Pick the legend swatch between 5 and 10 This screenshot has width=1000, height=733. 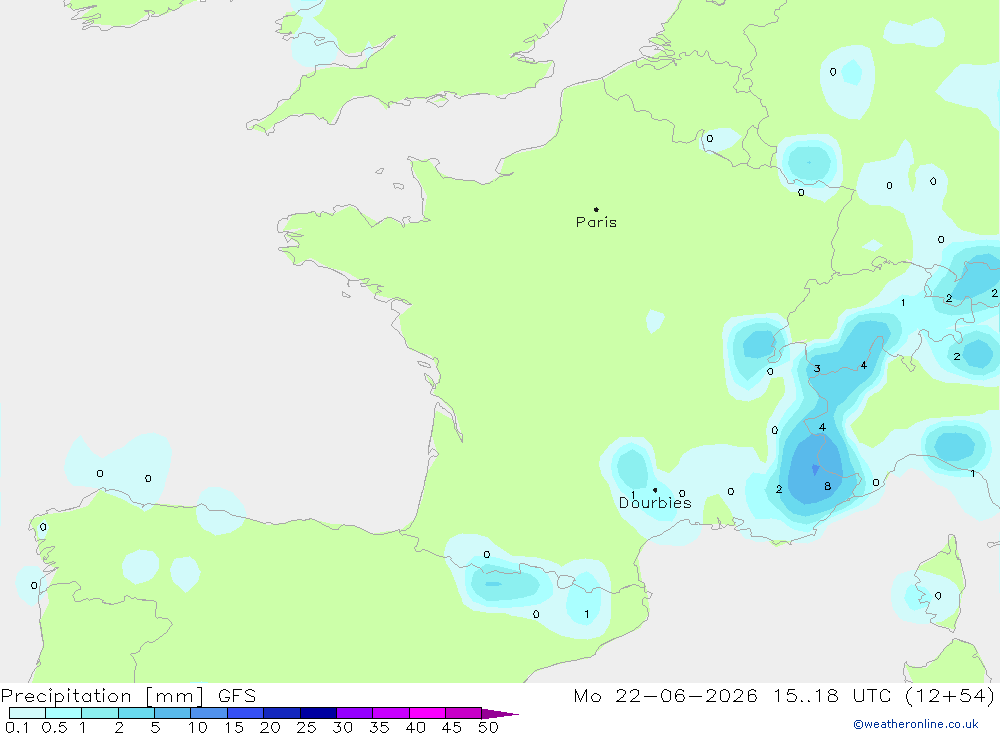point(172,713)
